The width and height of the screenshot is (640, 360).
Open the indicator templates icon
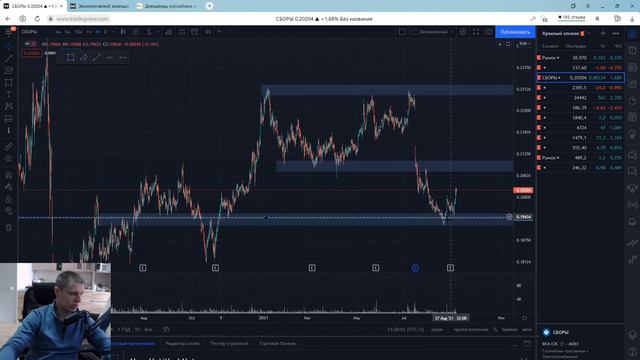coord(182,32)
